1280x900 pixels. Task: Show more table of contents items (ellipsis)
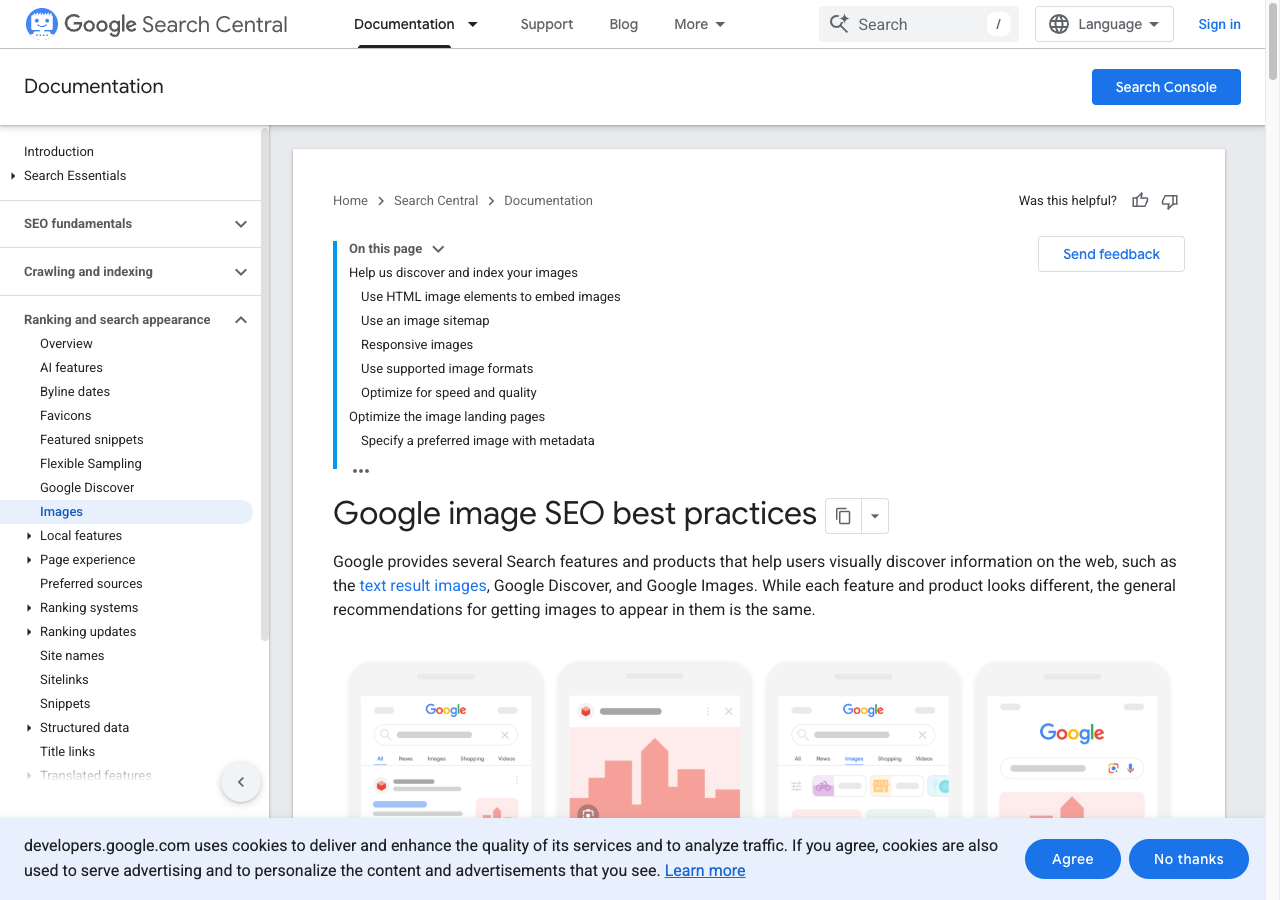[x=361, y=471]
